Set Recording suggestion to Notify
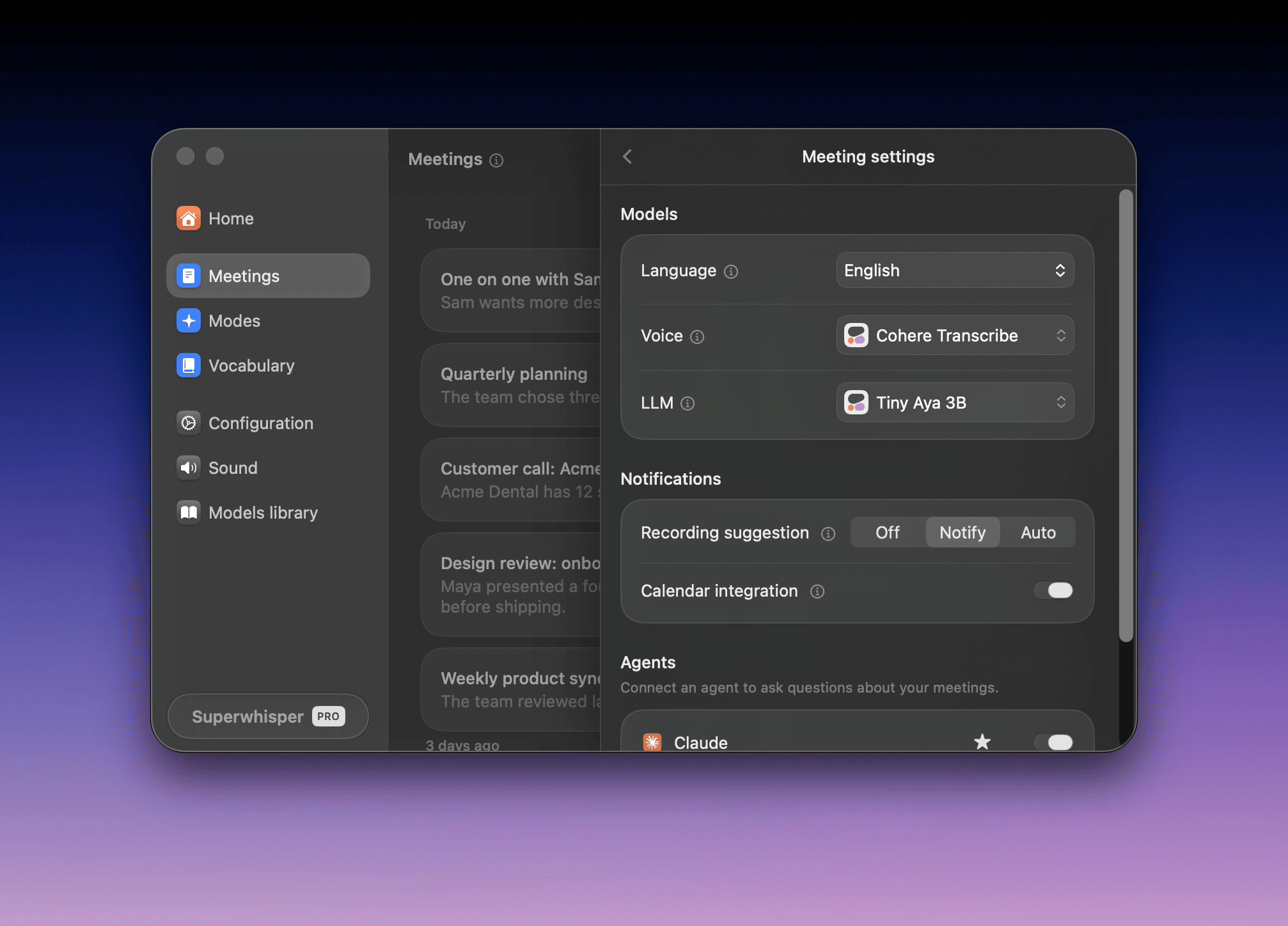Screen dimensions: 1288x926 [962, 533]
